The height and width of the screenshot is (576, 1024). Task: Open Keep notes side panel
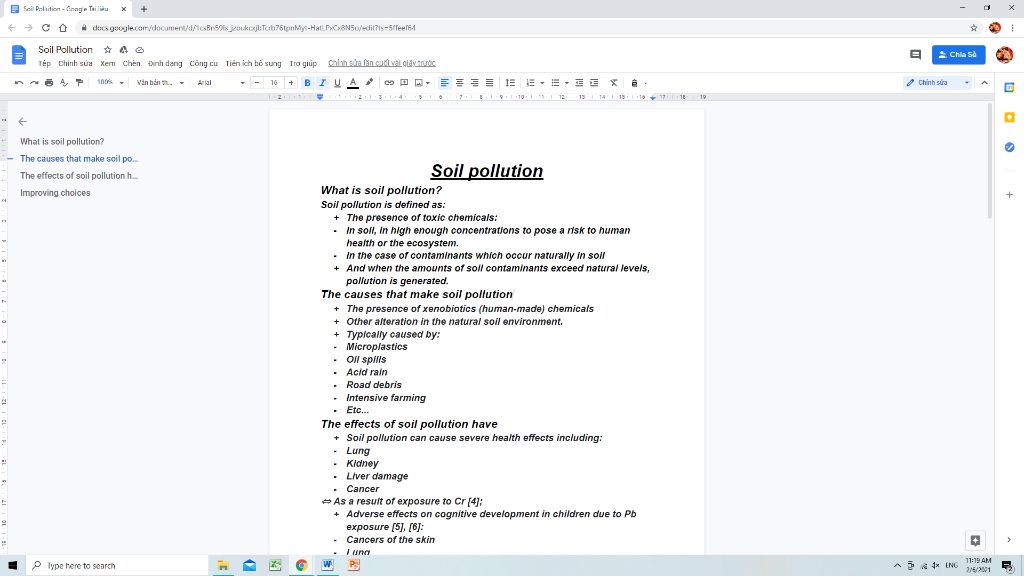[x=1009, y=118]
